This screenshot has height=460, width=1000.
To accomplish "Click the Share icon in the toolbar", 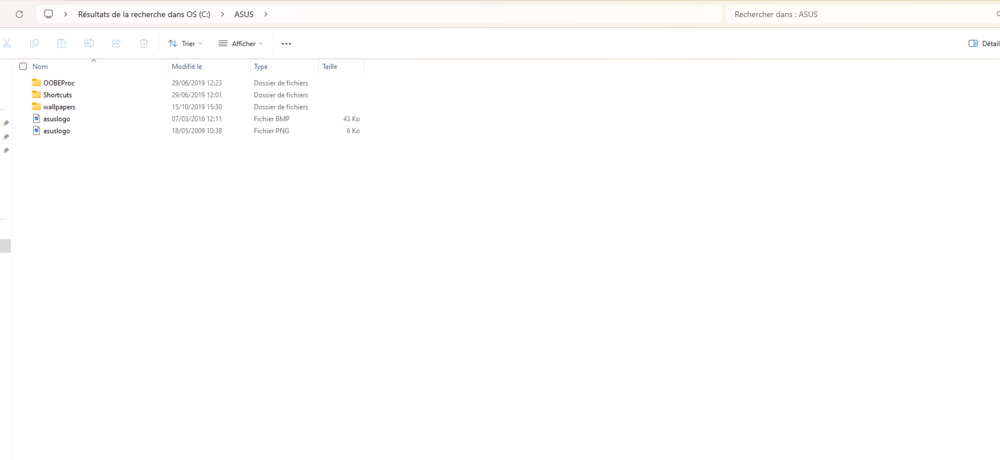I will [116, 44].
